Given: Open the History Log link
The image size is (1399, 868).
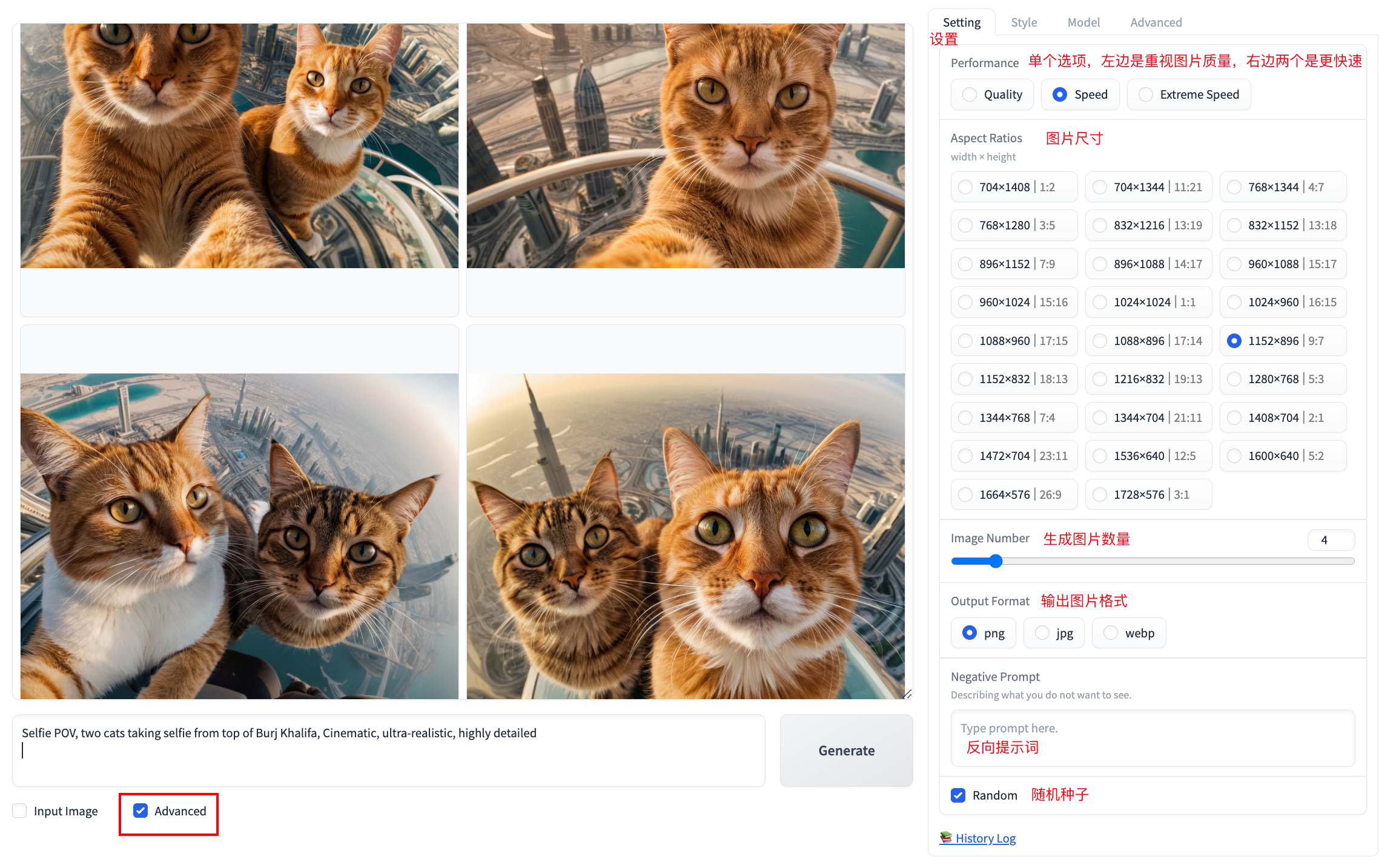Looking at the screenshot, I should (x=985, y=838).
